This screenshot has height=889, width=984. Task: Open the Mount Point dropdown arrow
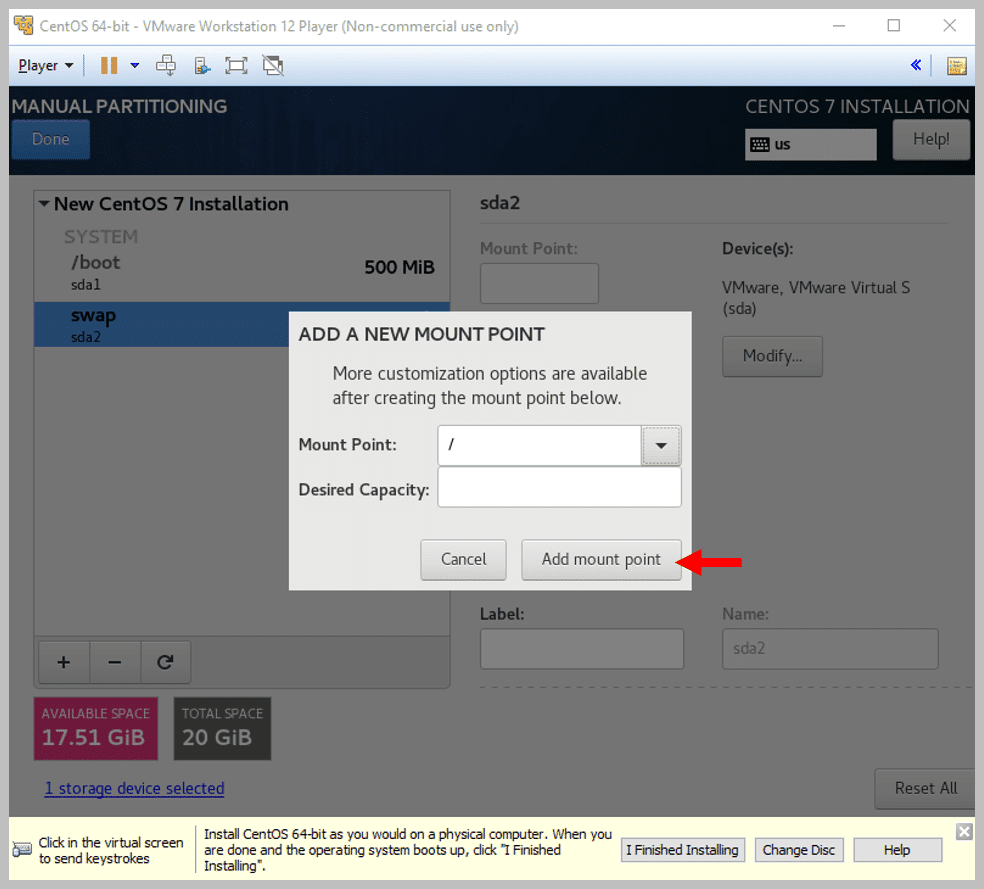[660, 445]
